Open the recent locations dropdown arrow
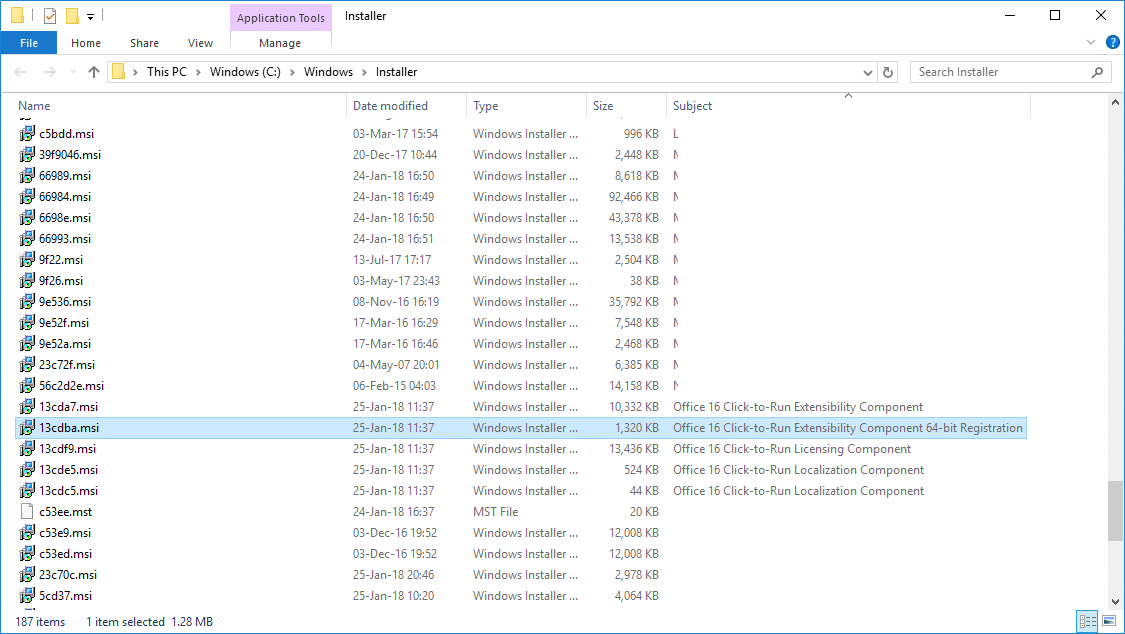Screen dimensions: 1125x634 [x=72, y=72]
